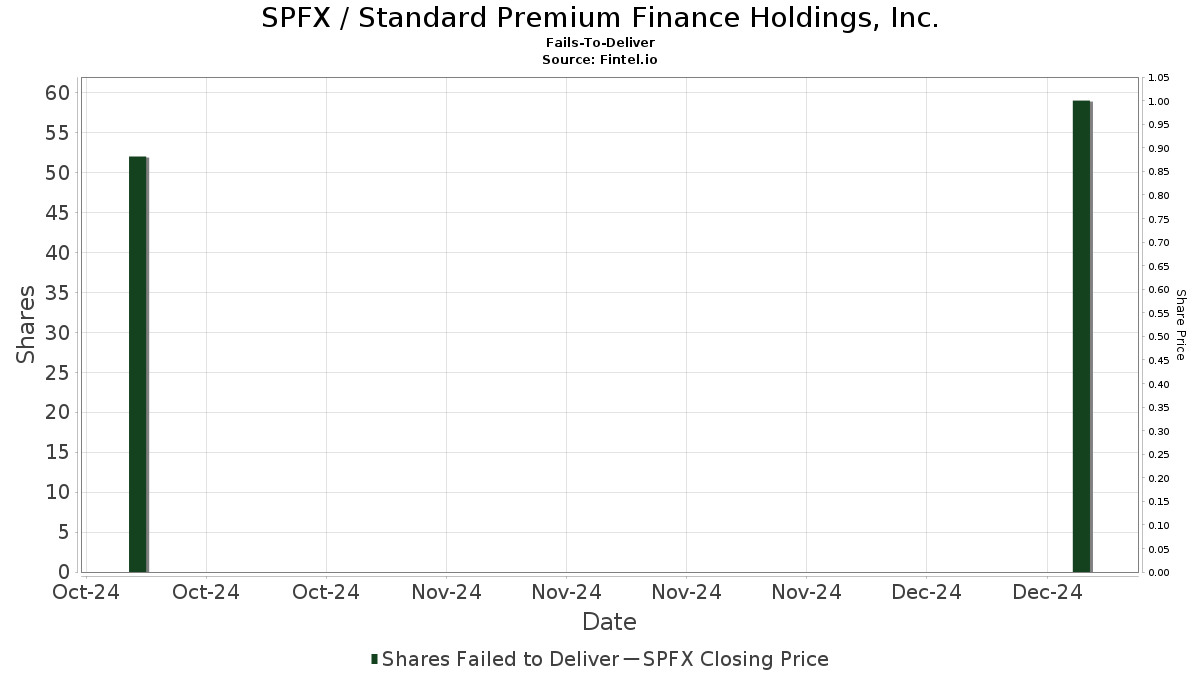This screenshot has width=1200, height=675.
Task: Click the 60 tick on the Shares axis
Action: (57, 93)
